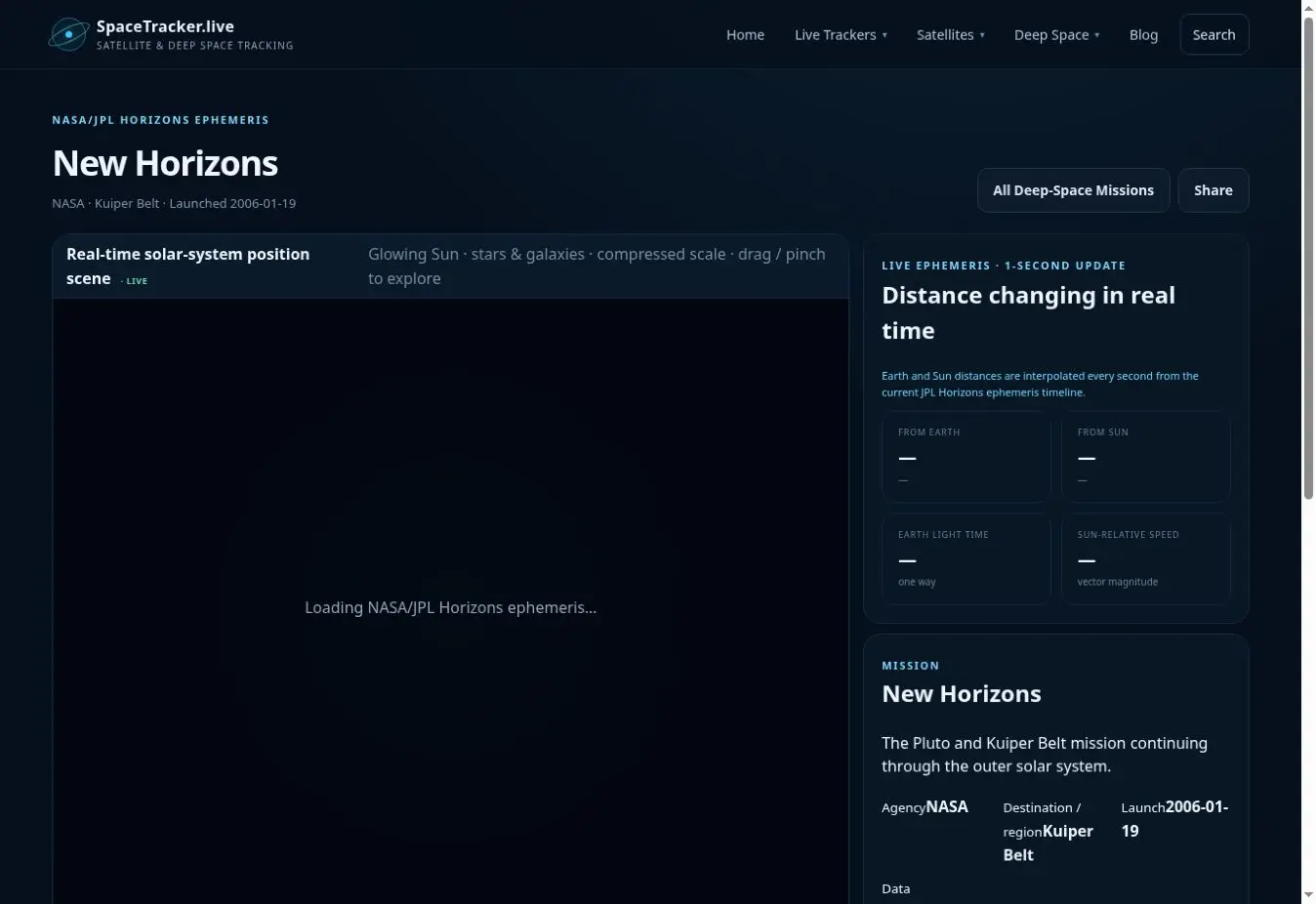Expand the Live Trackers dropdown menu

(x=841, y=35)
